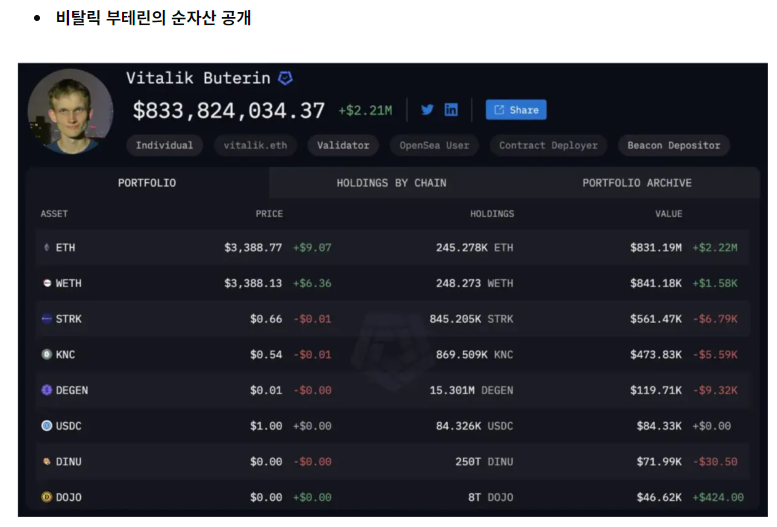Screen dimensions: 777x527
Task: Click the vitalik.eth tag
Action: [x=255, y=145]
